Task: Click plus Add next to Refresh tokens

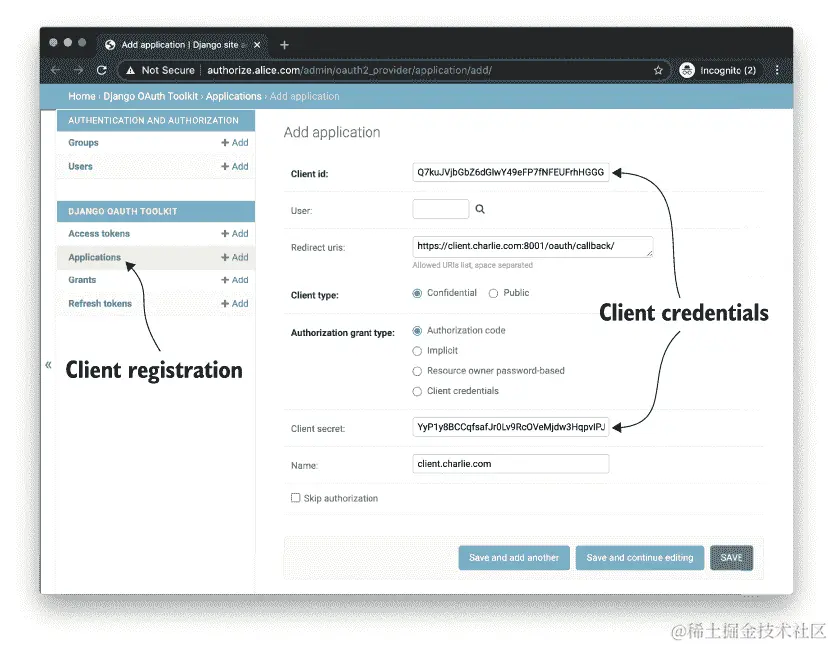Action: pyautogui.click(x=234, y=303)
